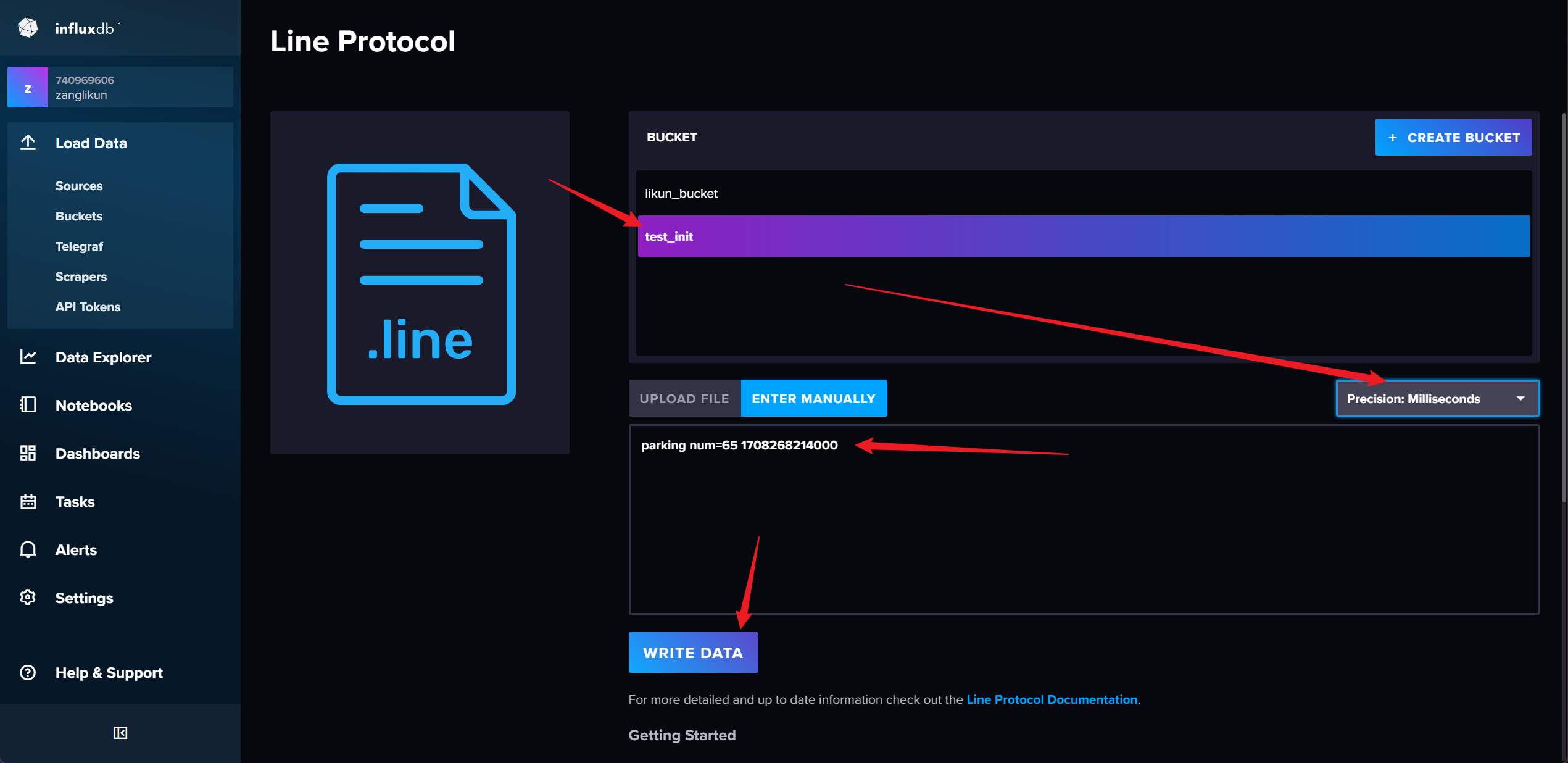
Task: Click the Dashboards grid icon
Action: click(x=28, y=453)
